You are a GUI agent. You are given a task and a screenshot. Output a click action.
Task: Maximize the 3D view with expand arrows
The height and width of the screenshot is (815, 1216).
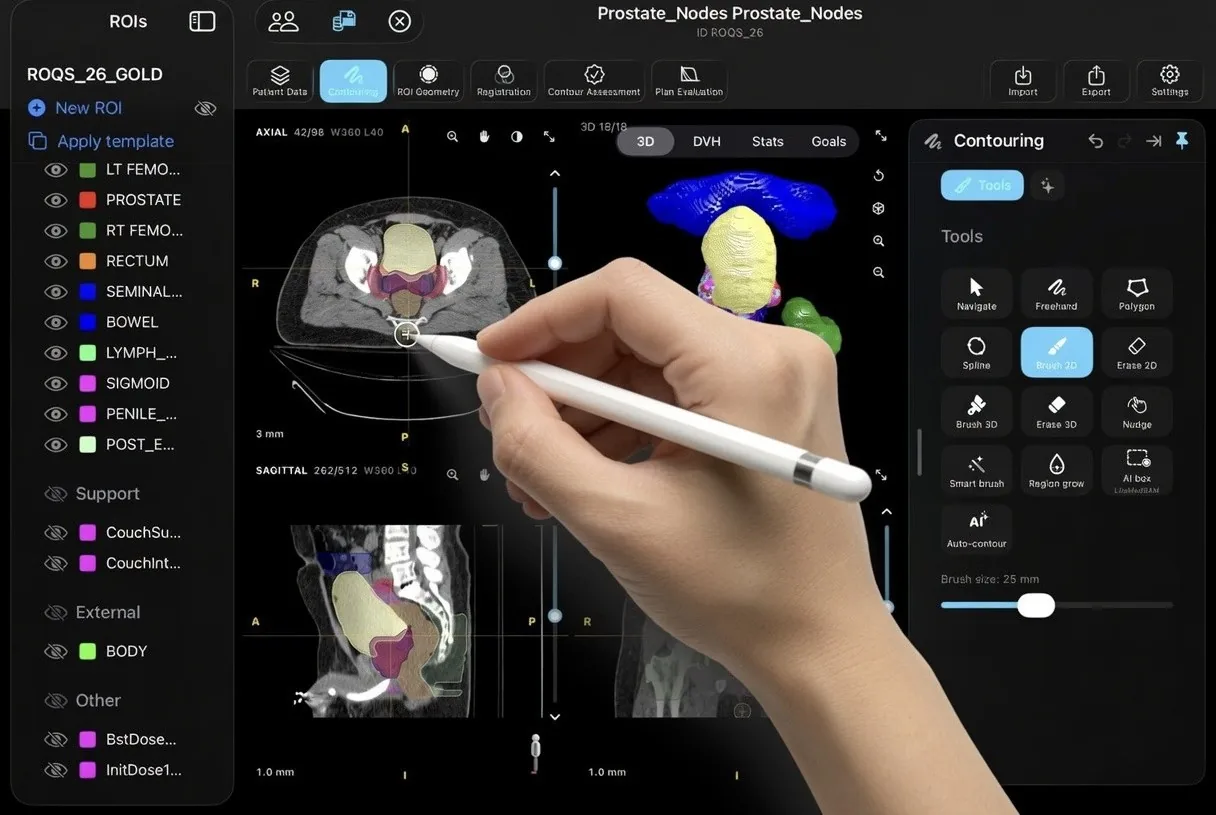tap(881, 136)
